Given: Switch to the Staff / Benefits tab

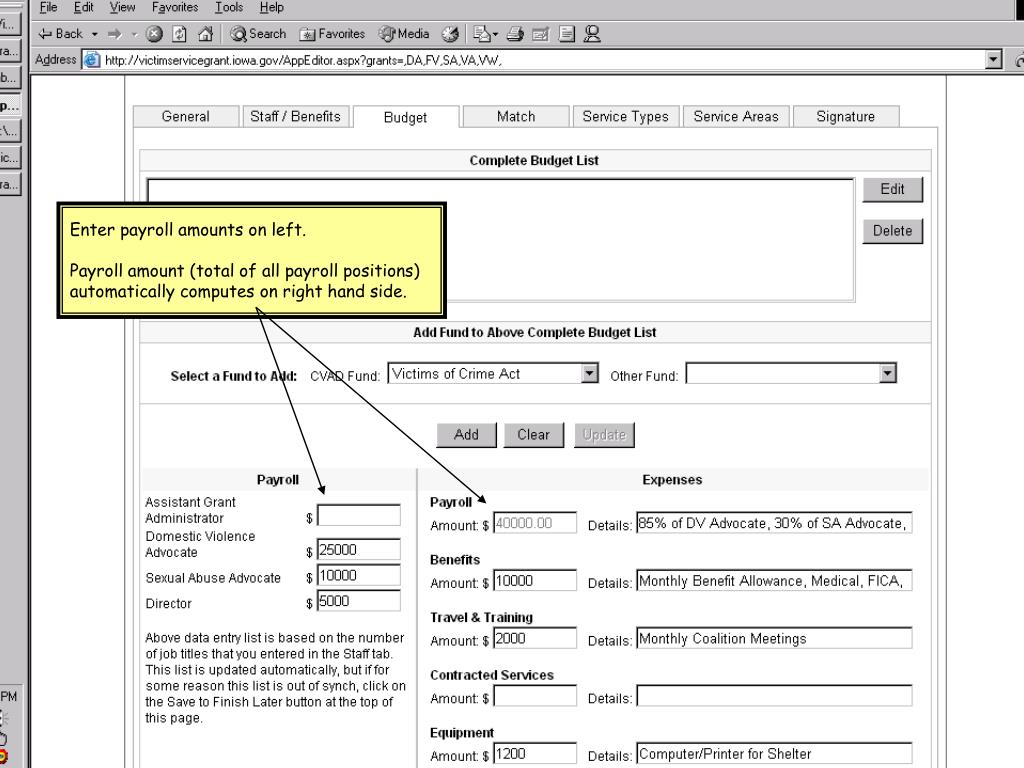Looking at the screenshot, I should 295,116.
